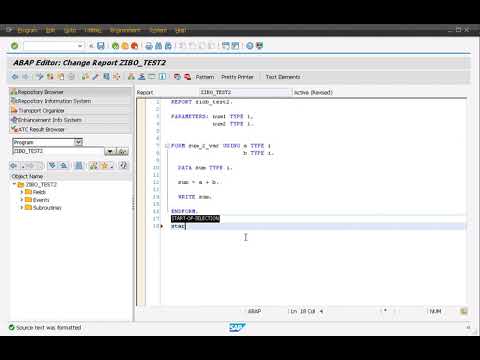Click the Find Next binoculars icon
This screenshot has width=480, height=360.
click(168, 46)
